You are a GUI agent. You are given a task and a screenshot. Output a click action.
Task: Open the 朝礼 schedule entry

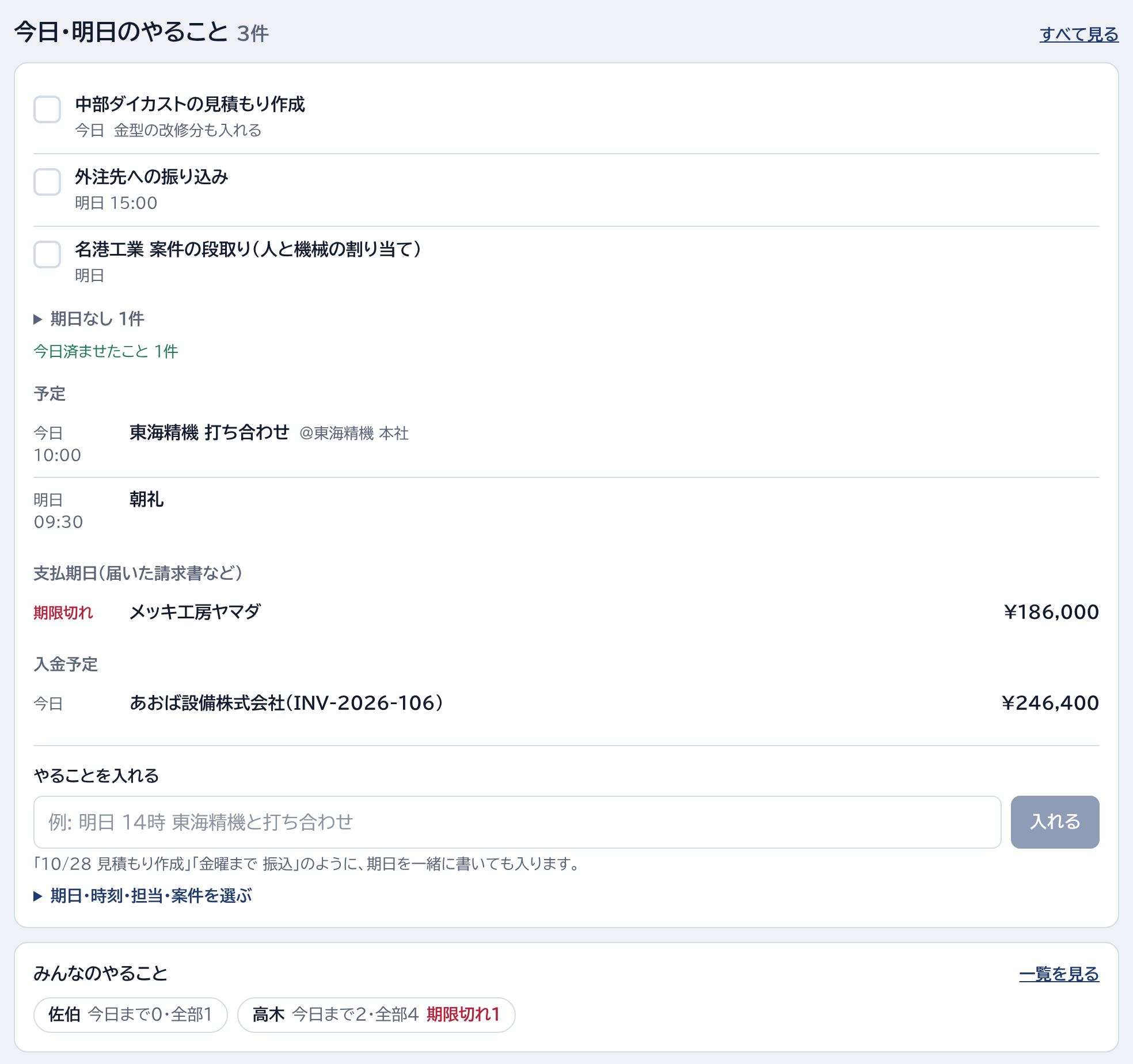click(x=566, y=510)
